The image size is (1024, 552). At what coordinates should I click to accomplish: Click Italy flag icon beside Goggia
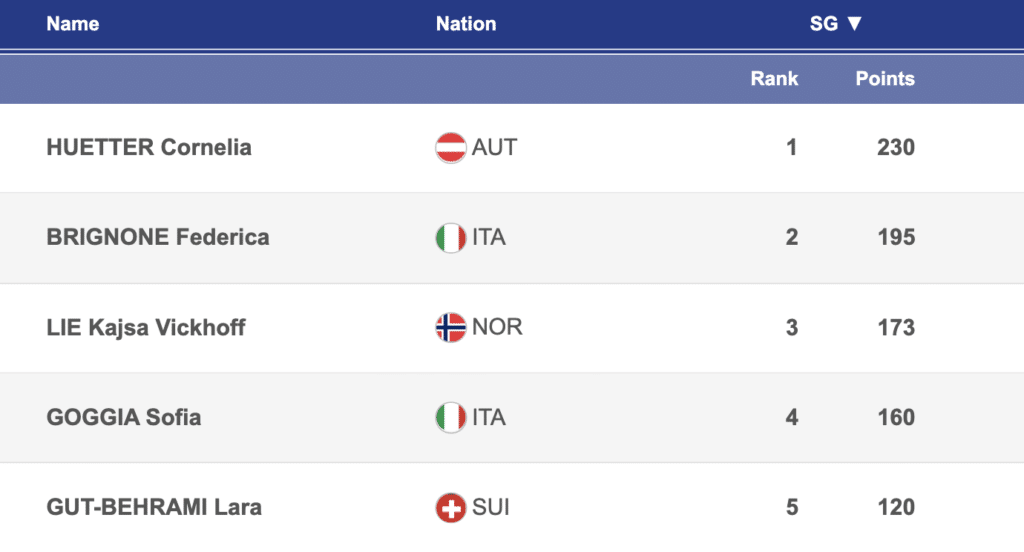[x=451, y=418]
